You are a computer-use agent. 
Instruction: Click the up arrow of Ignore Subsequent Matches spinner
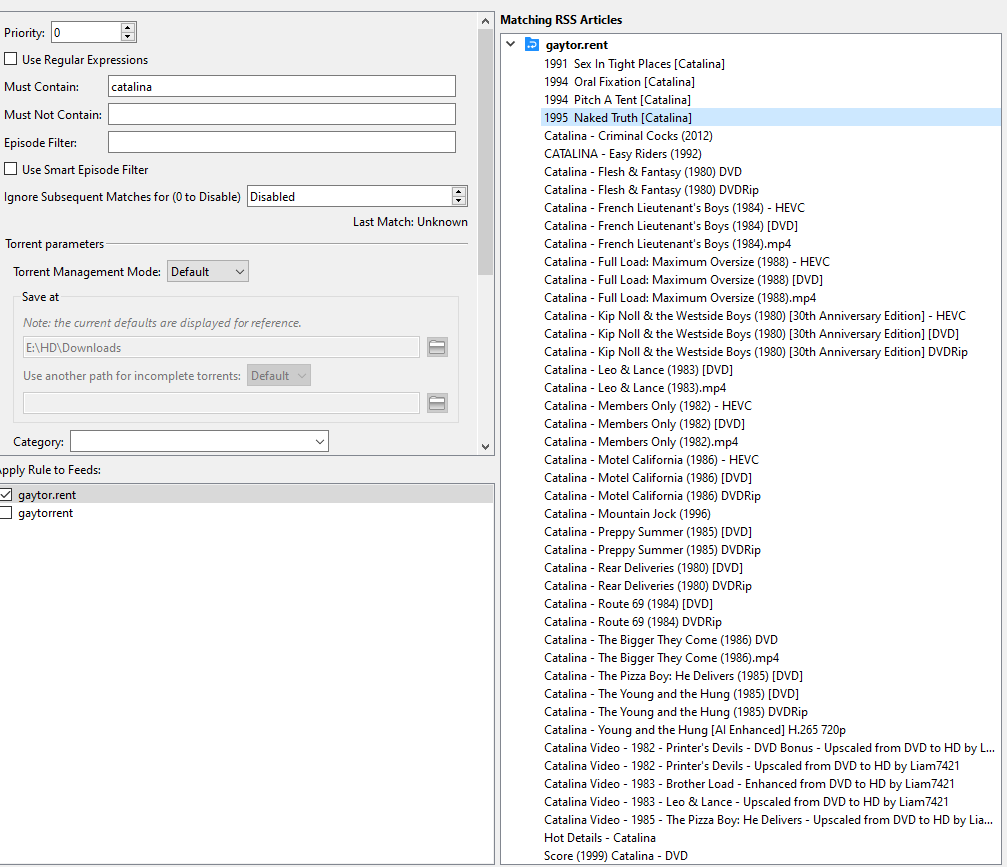click(x=459, y=192)
